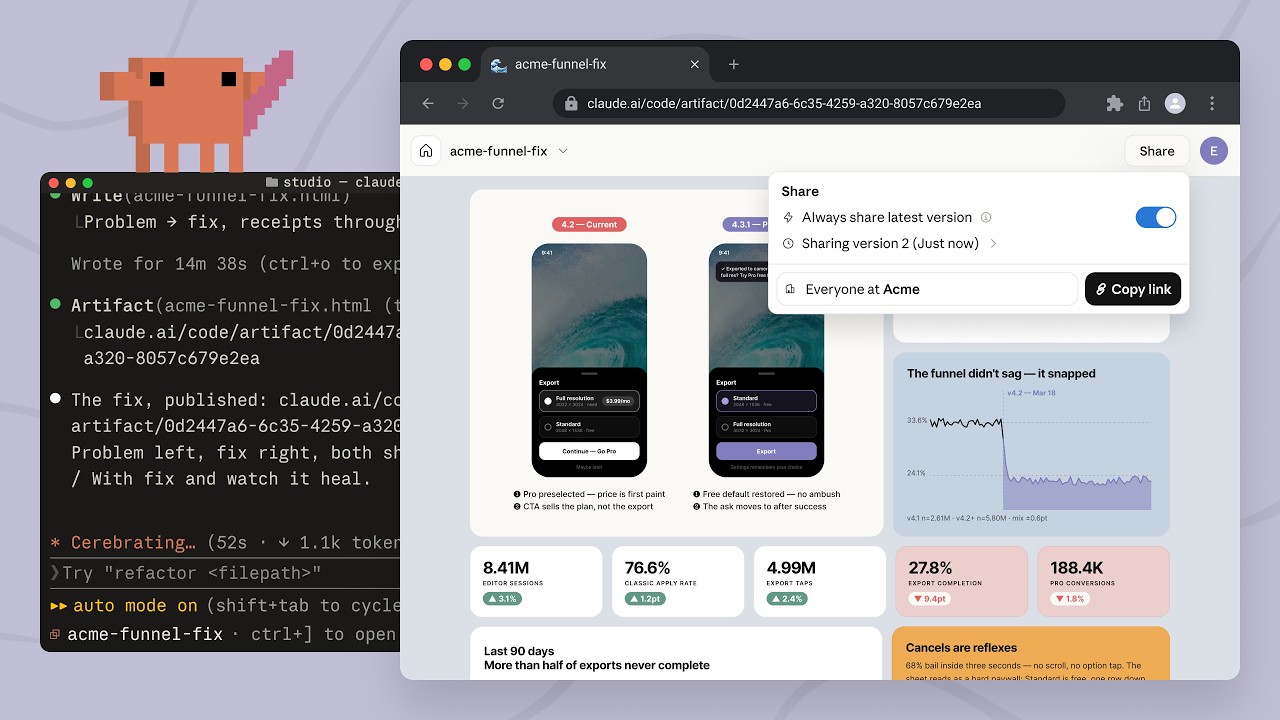Open the Everyone at Acme audience dropdown
This screenshot has width=1280, height=720.
click(927, 289)
